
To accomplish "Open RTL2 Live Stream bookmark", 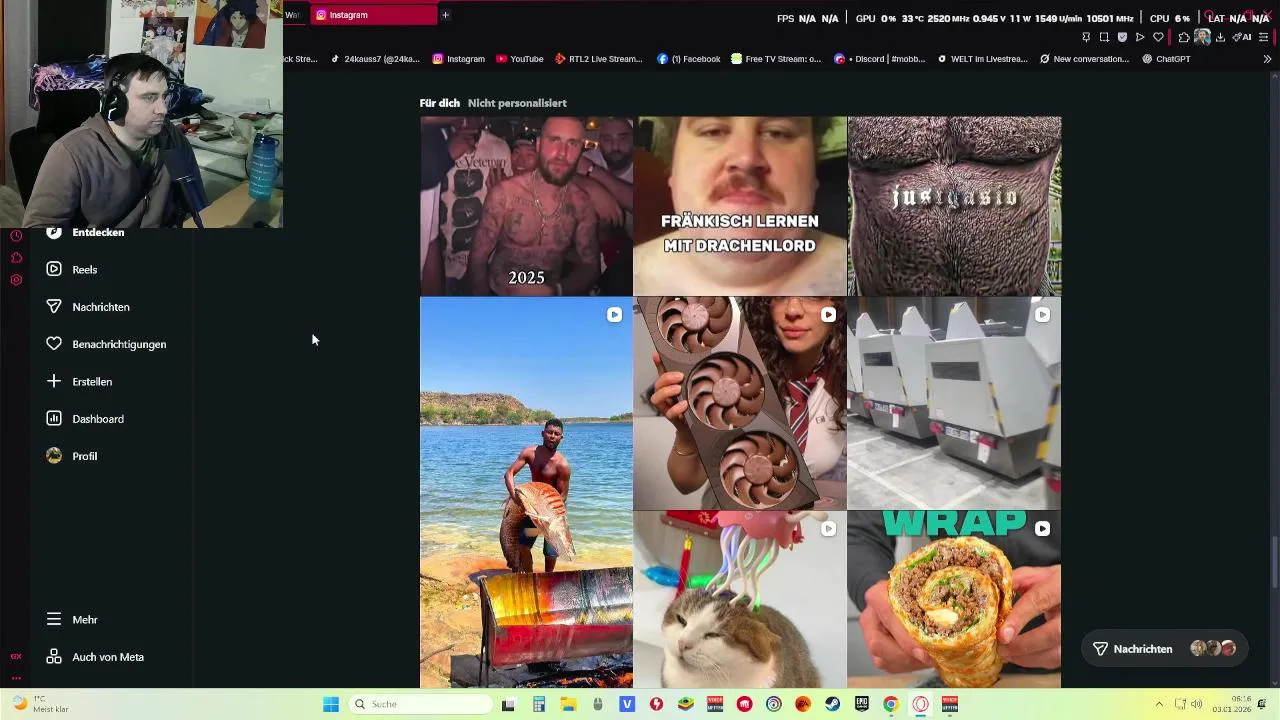I will tap(598, 59).
